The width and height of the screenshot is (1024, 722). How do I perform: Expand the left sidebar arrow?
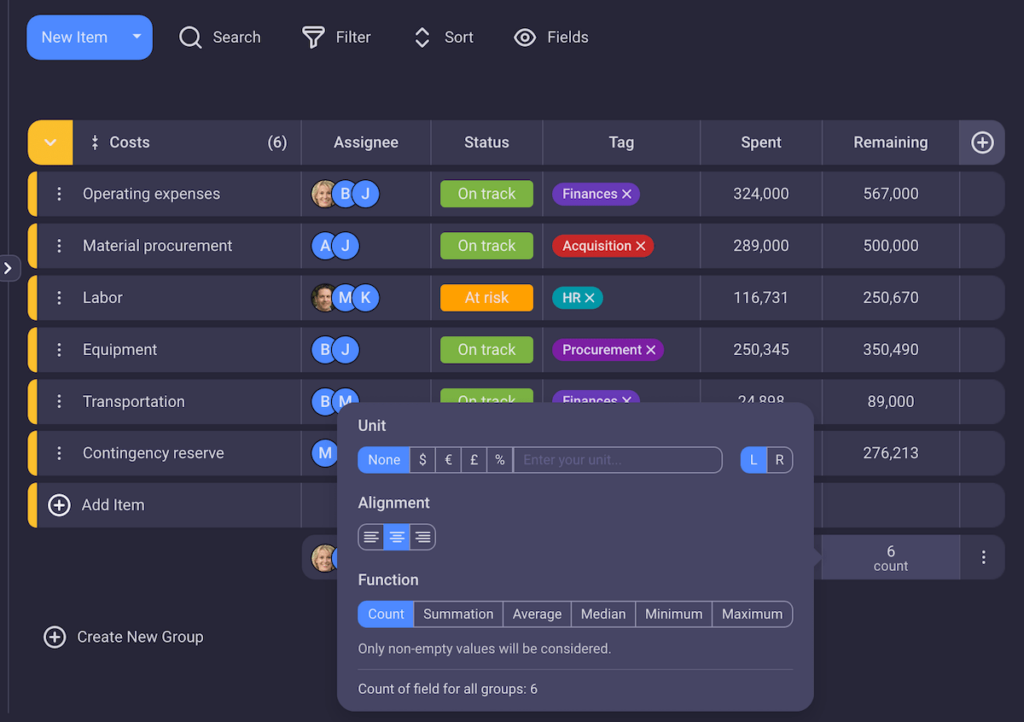click(x=8, y=268)
